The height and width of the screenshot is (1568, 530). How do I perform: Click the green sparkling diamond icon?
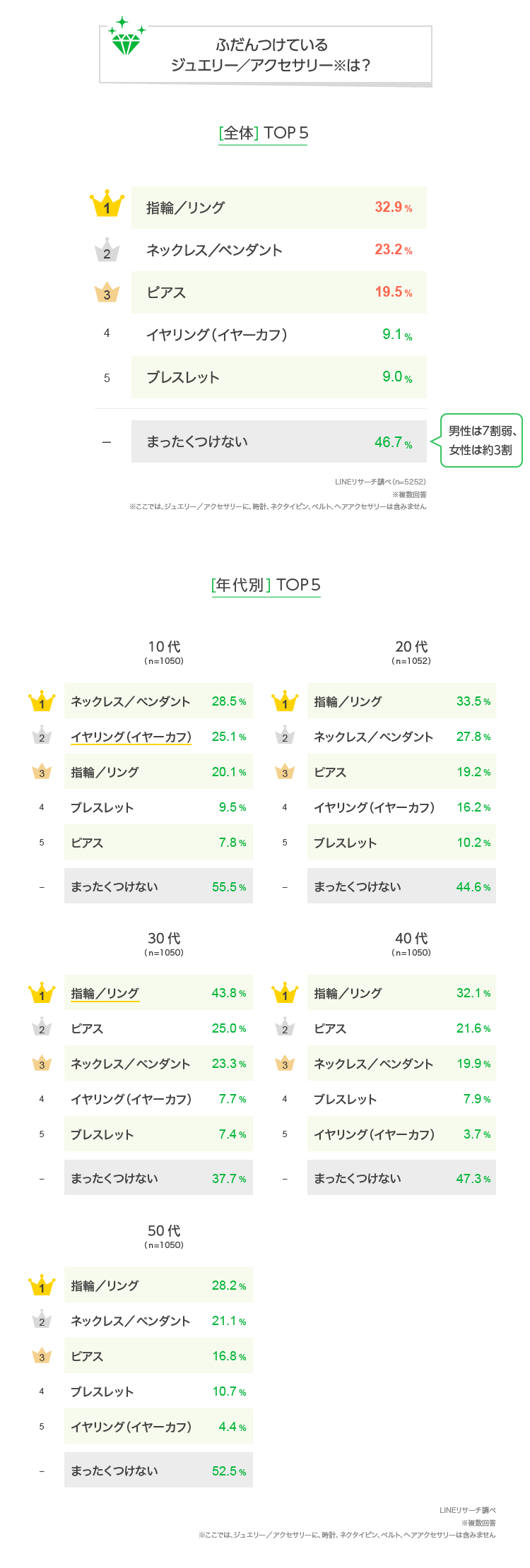coord(126,39)
